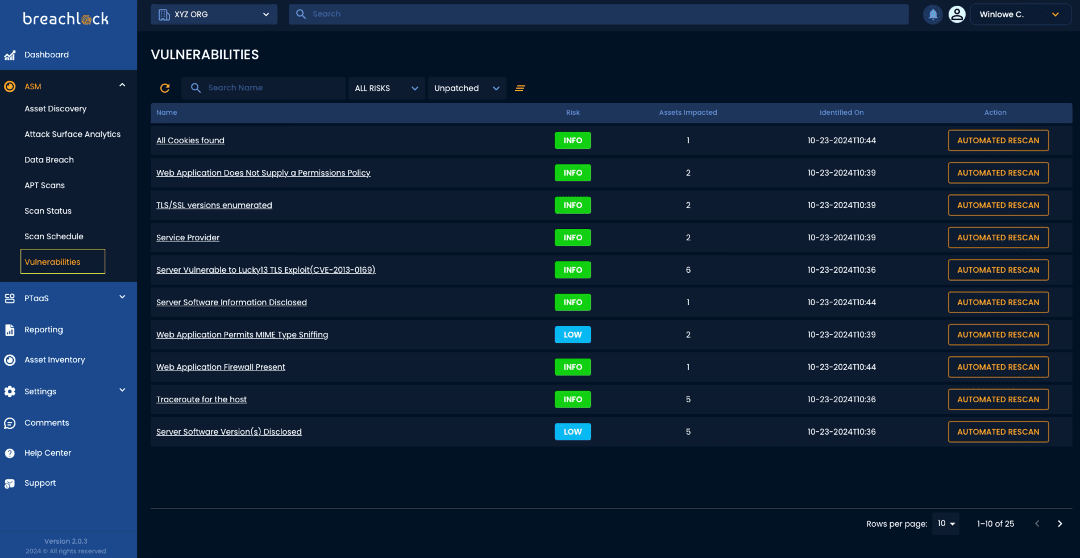Open Scan Status in sidebar
The height and width of the screenshot is (558, 1080).
coord(48,211)
